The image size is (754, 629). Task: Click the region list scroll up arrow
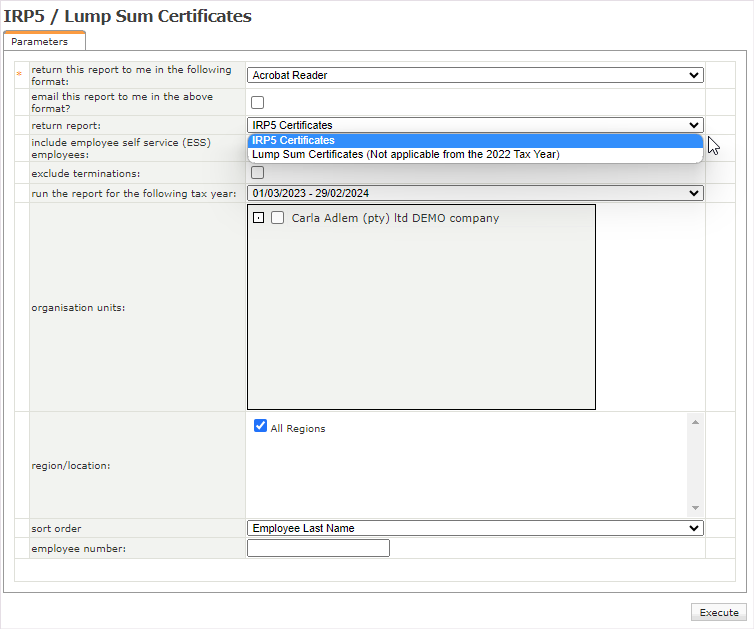click(x=696, y=422)
